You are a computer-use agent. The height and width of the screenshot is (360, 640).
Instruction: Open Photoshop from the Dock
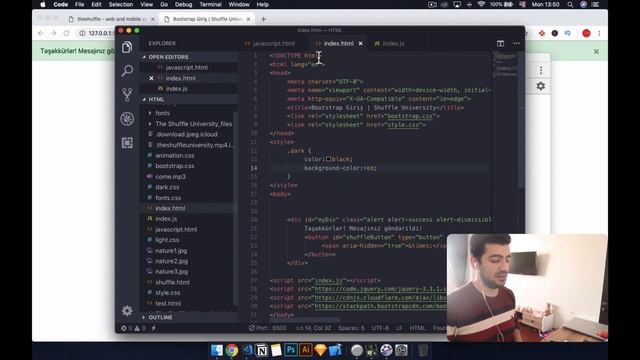(x=291, y=350)
